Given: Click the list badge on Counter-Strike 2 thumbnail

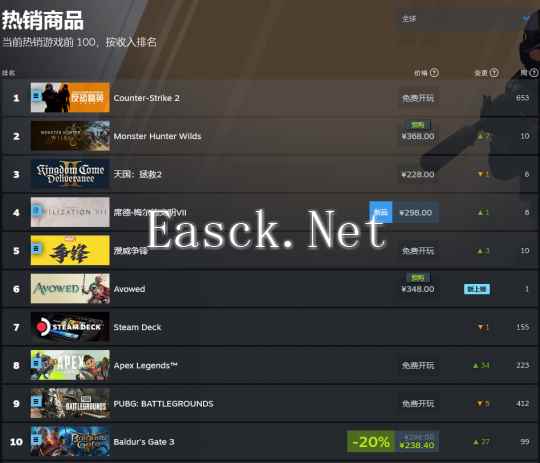Looking at the screenshot, I should (x=37, y=96).
